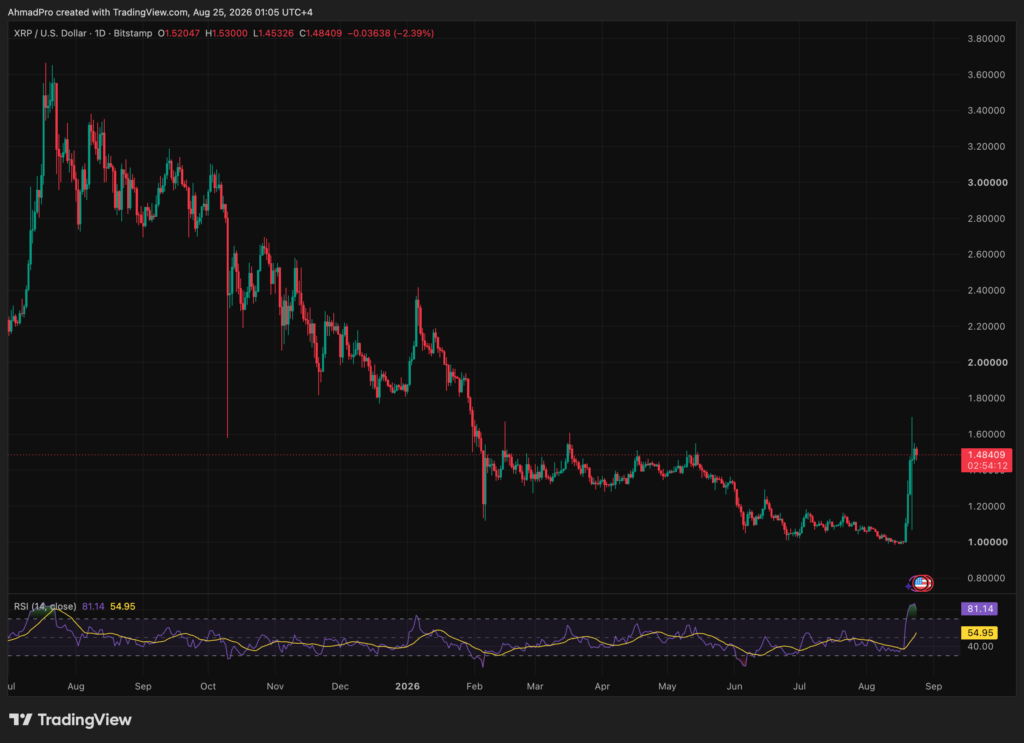The height and width of the screenshot is (743, 1024).
Task: Click the May label on time axis
Action: point(667,686)
